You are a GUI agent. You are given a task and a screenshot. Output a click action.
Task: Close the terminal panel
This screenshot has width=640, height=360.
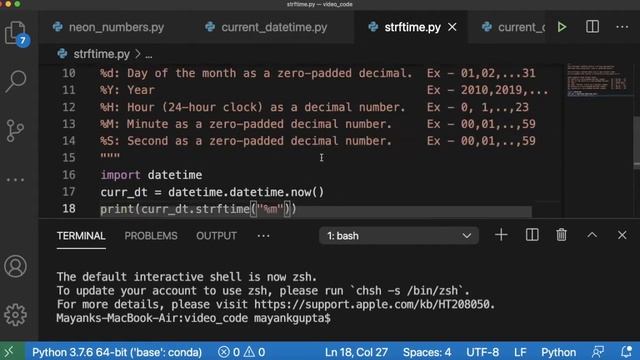(x=622, y=235)
